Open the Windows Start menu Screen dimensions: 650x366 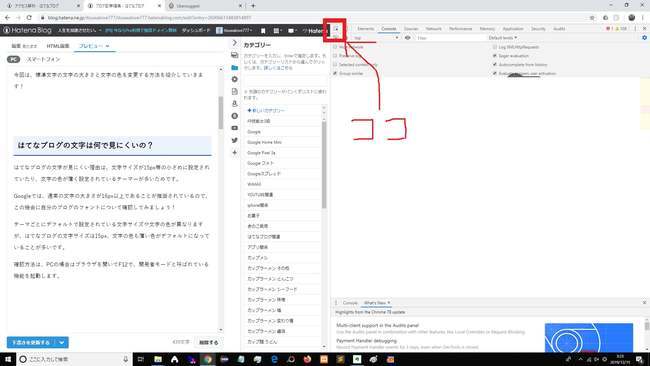[7, 359]
